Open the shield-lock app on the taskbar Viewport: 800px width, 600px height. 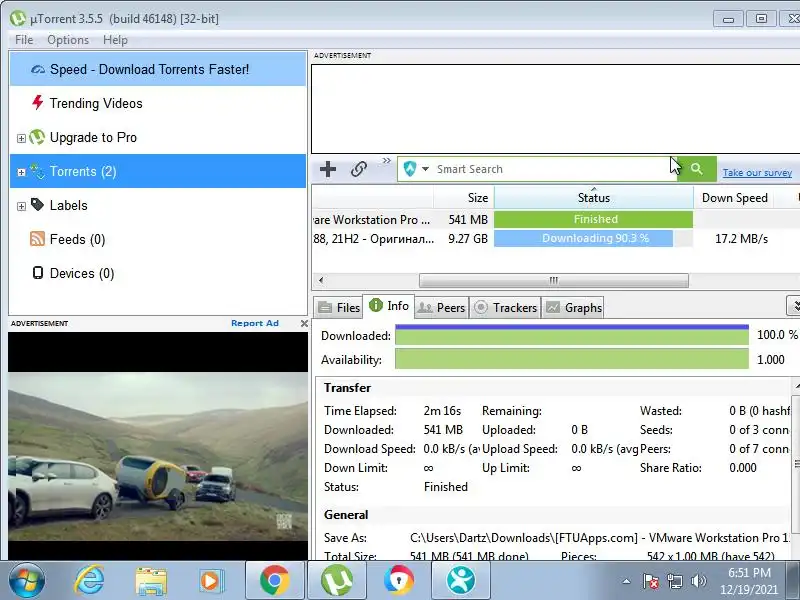point(398,581)
